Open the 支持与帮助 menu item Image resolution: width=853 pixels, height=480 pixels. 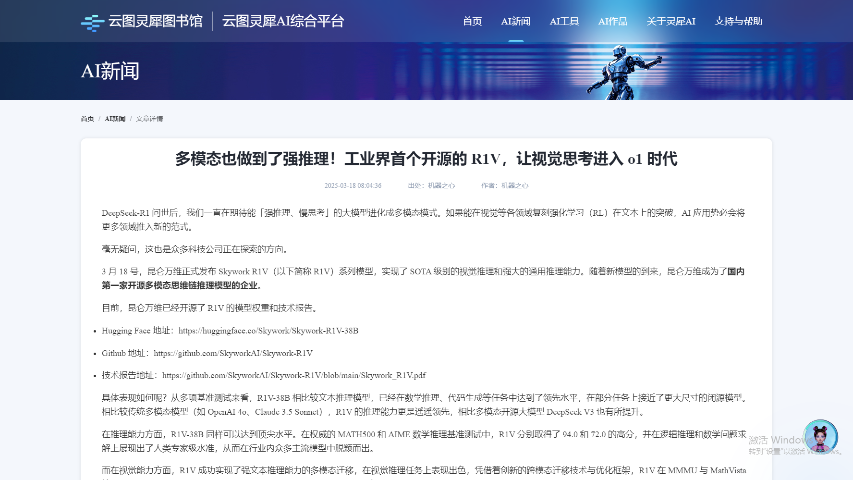coord(738,21)
